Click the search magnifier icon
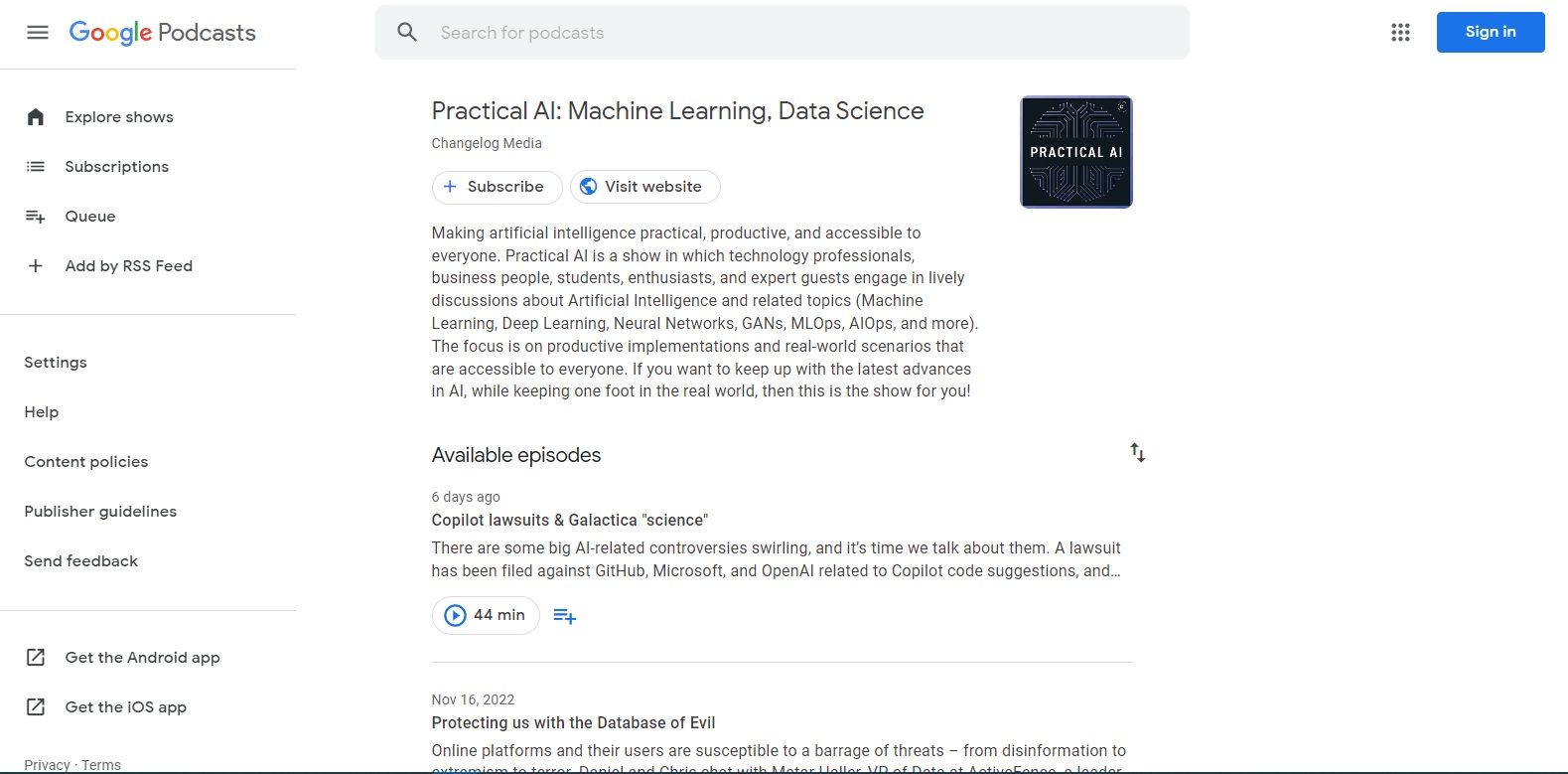The image size is (1568, 774). pos(407,33)
